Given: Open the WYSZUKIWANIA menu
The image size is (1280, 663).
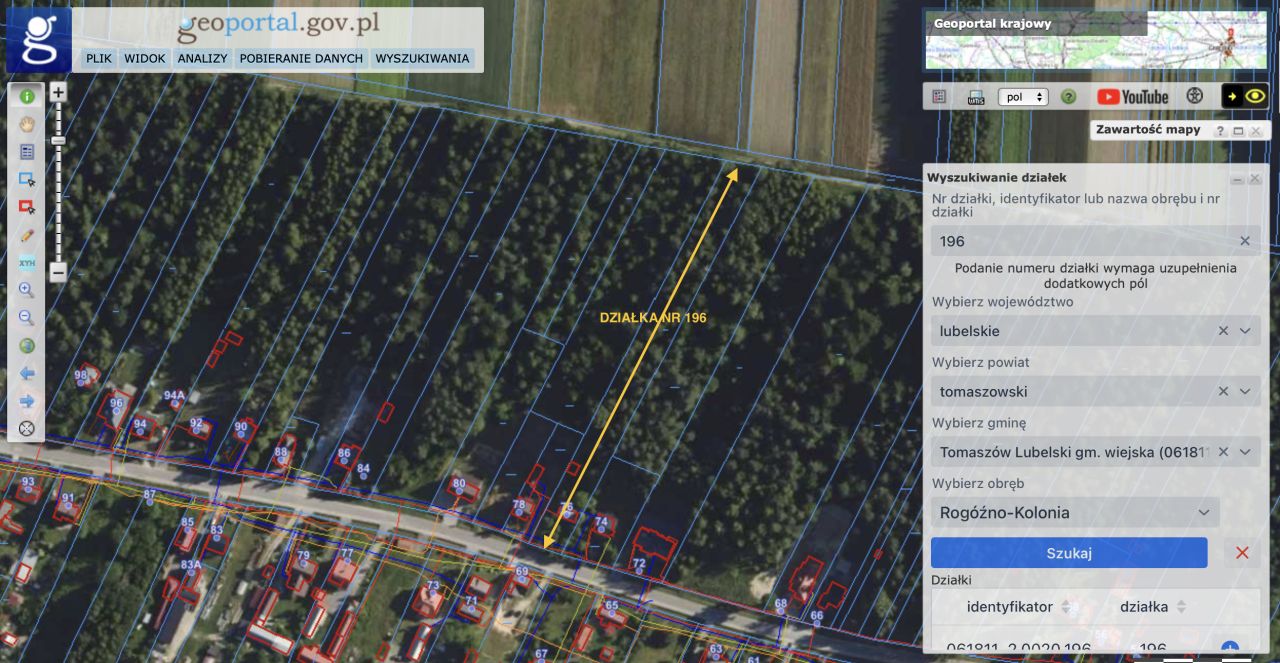Looking at the screenshot, I should tap(422, 58).
